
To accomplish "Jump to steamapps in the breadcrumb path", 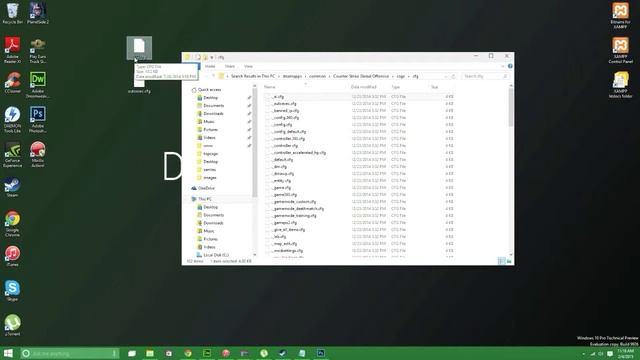I will pos(292,76).
